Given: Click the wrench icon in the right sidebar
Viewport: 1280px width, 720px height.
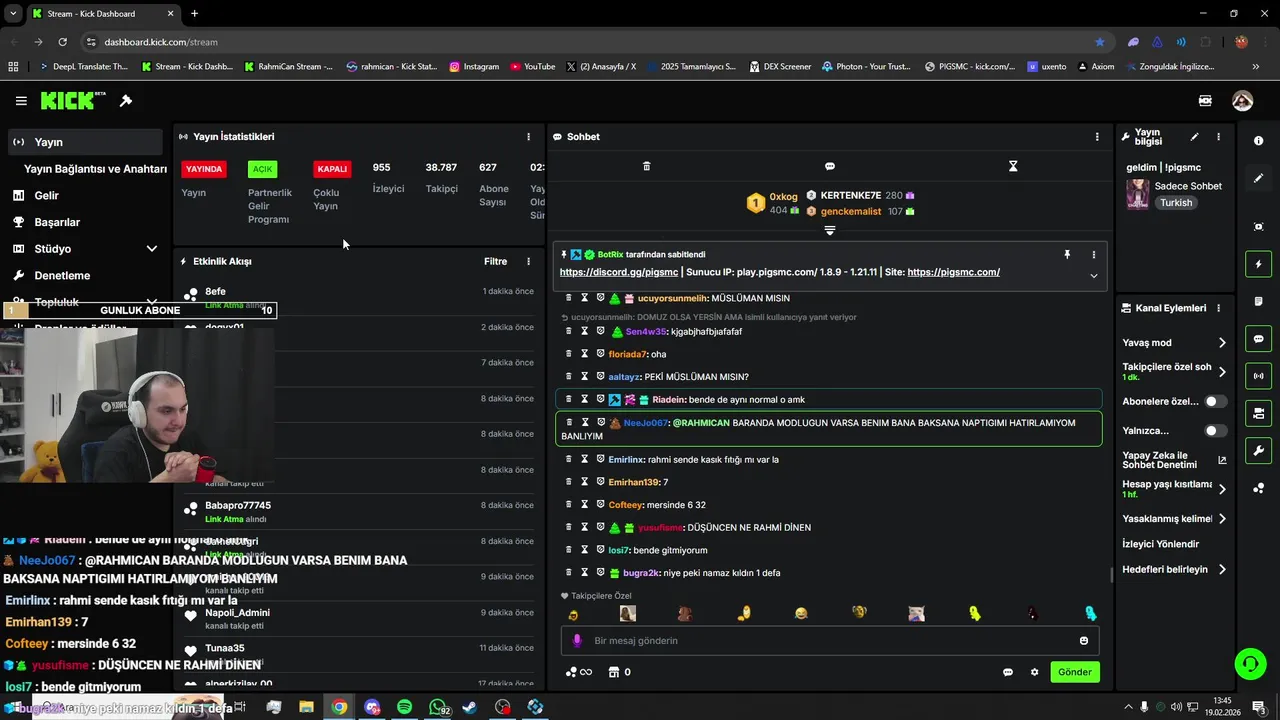Looking at the screenshot, I should [x=1259, y=451].
